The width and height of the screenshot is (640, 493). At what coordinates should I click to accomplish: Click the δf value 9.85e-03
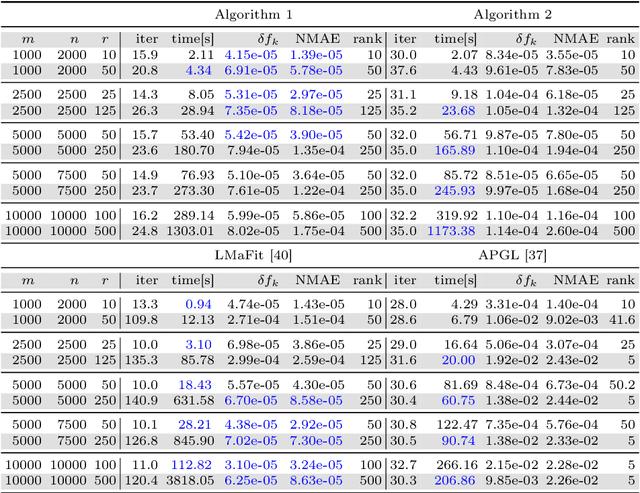(512, 481)
